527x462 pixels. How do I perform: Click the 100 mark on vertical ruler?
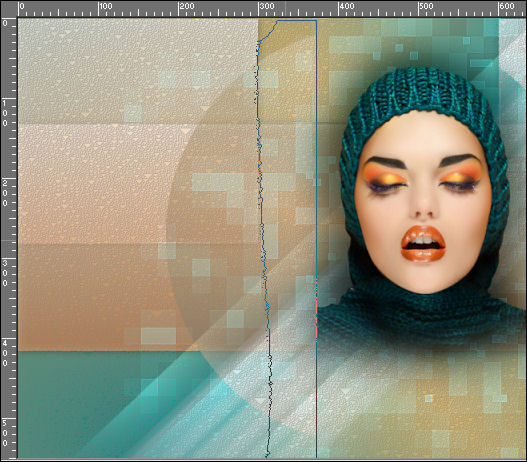click(5, 113)
